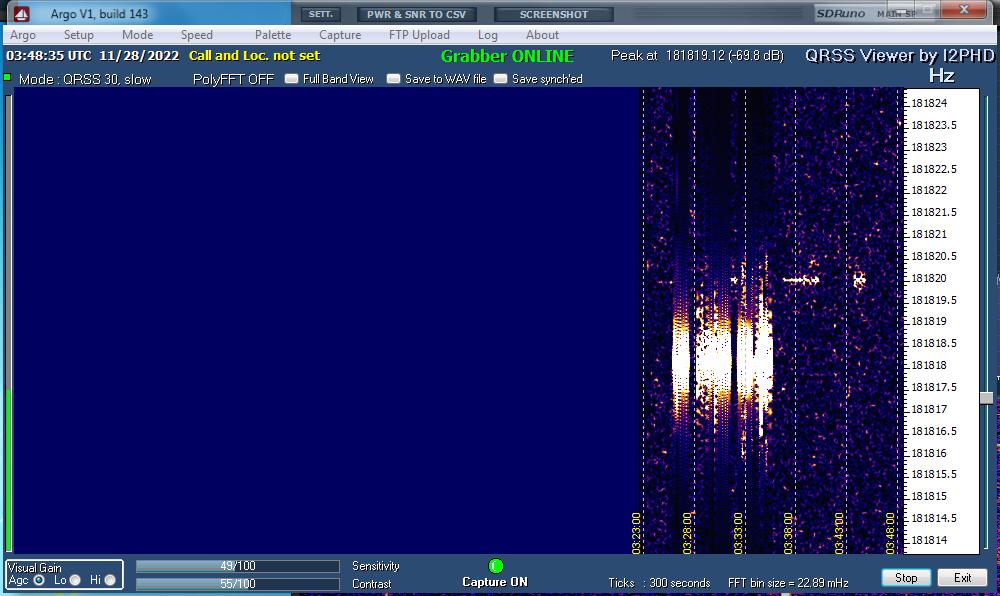Viewport: 1000px width, 596px height.
Task: Open the Palette menu
Action: (x=273, y=35)
